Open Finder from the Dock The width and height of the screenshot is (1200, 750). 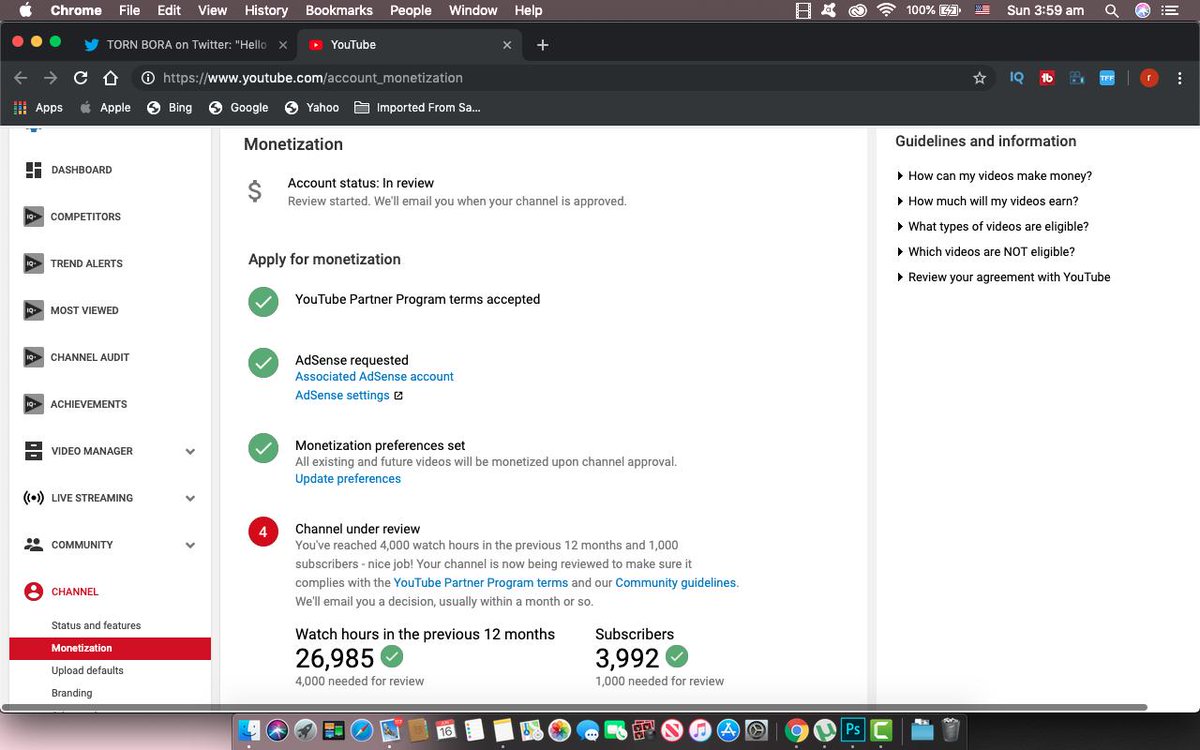click(x=247, y=730)
